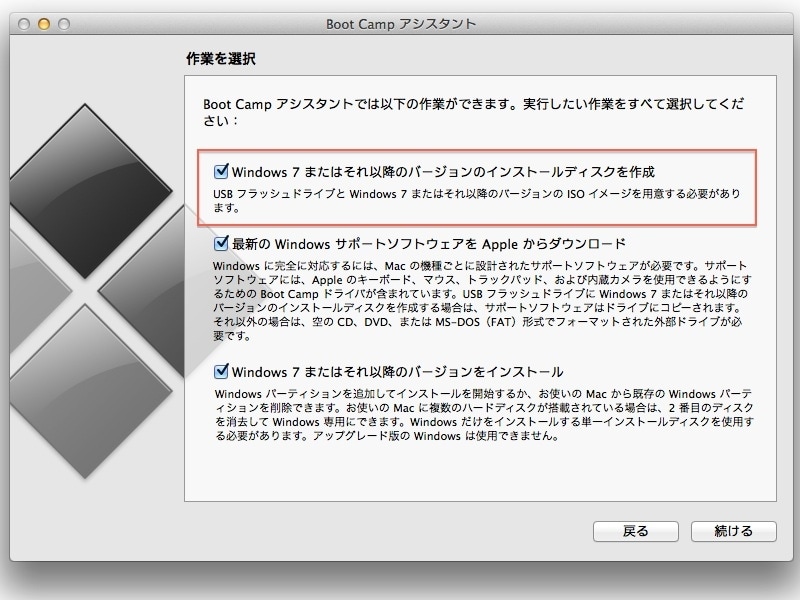The width and height of the screenshot is (800, 600).
Task: Uncheck the create Windows 7 install disk checkbox
Action: [221, 171]
